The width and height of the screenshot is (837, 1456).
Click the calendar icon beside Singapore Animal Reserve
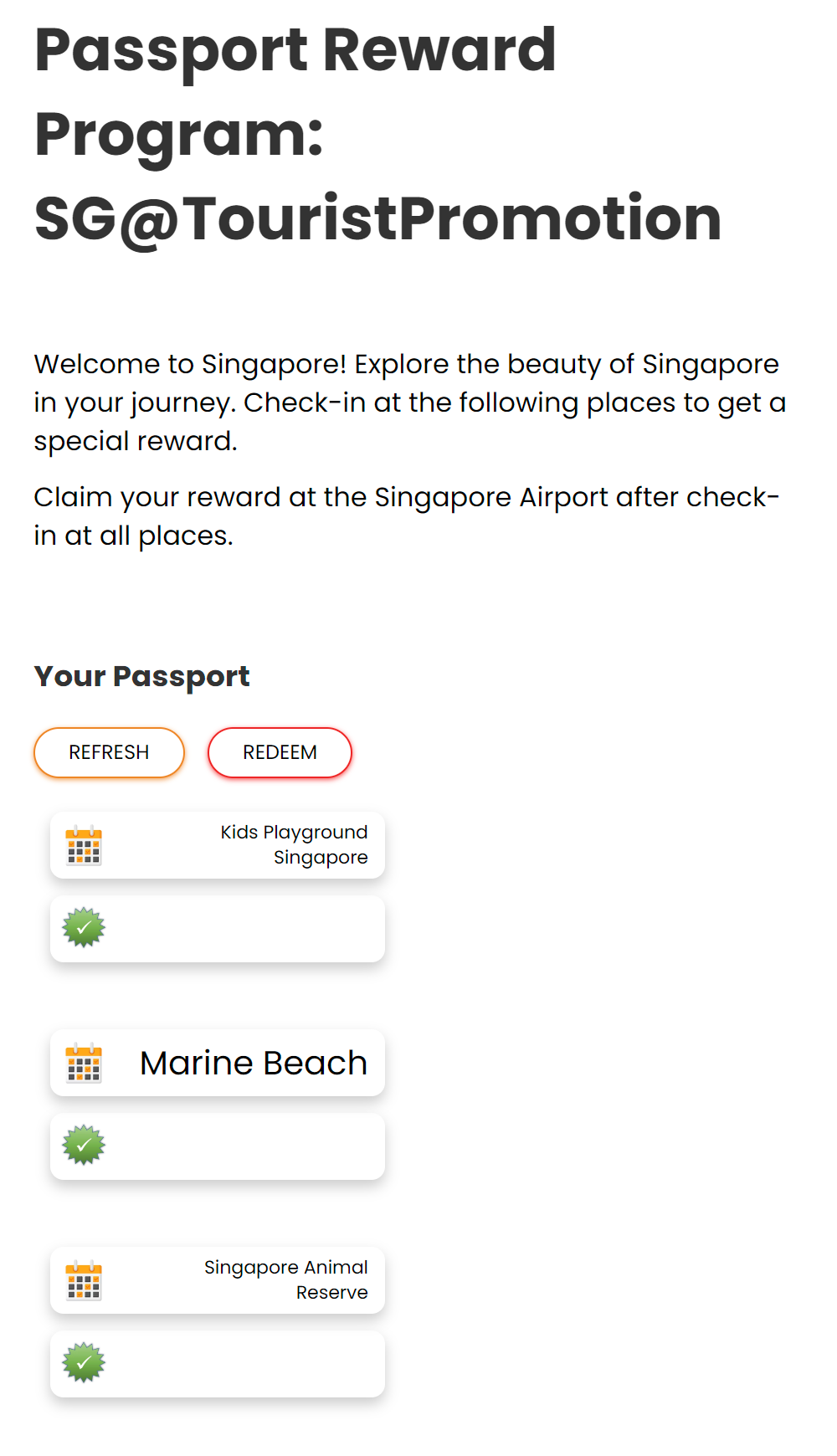[x=84, y=1280]
